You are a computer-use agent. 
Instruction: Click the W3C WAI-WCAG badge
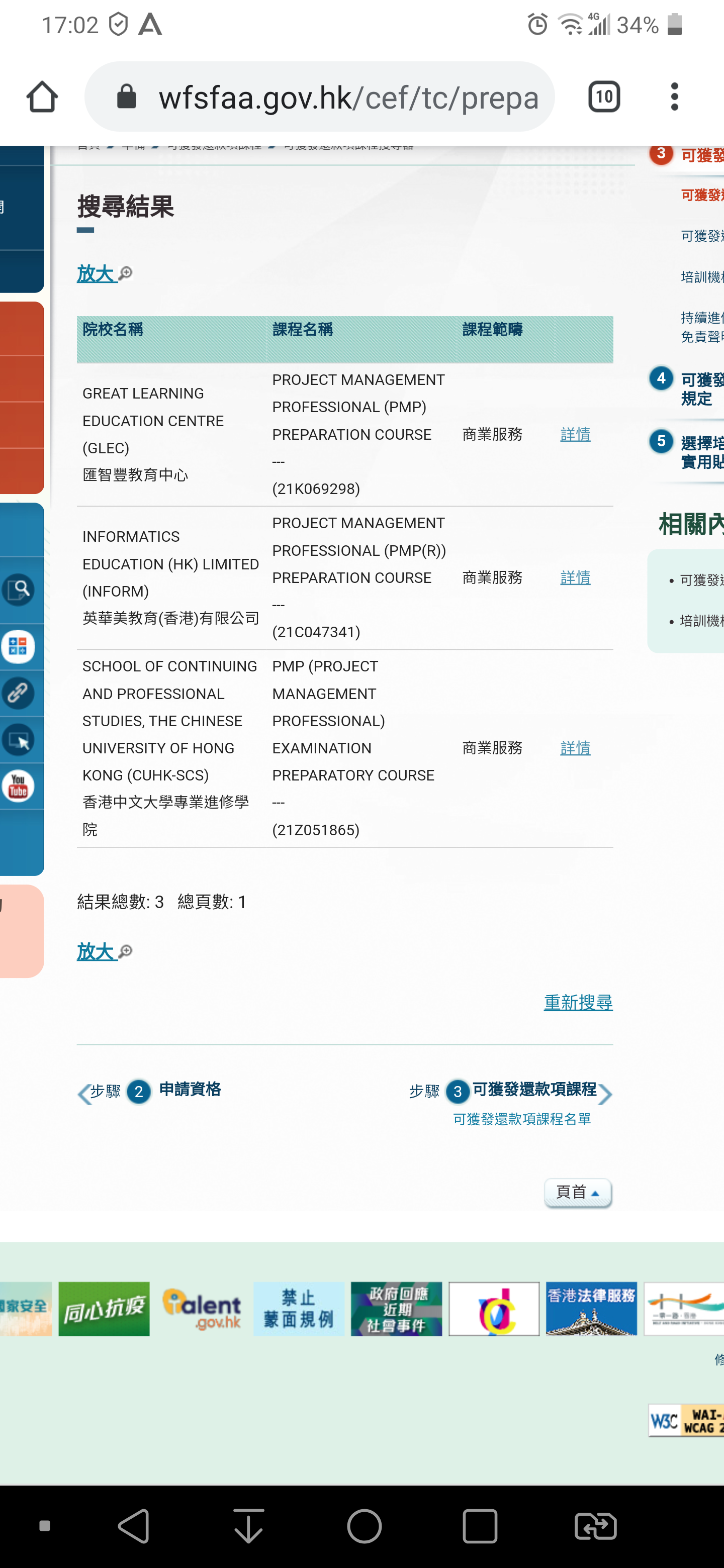point(686,1421)
